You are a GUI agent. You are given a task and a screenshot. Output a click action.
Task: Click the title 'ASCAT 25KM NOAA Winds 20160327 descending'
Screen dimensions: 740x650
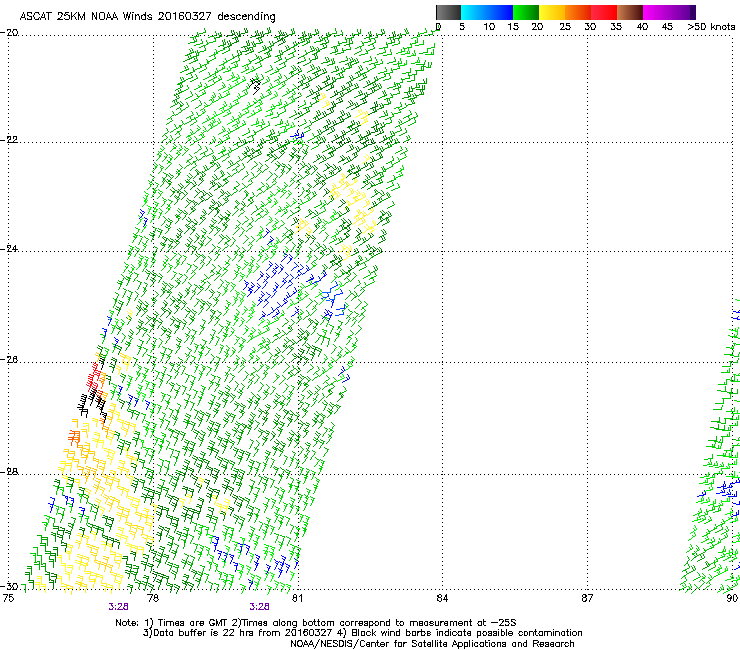tap(147, 16)
